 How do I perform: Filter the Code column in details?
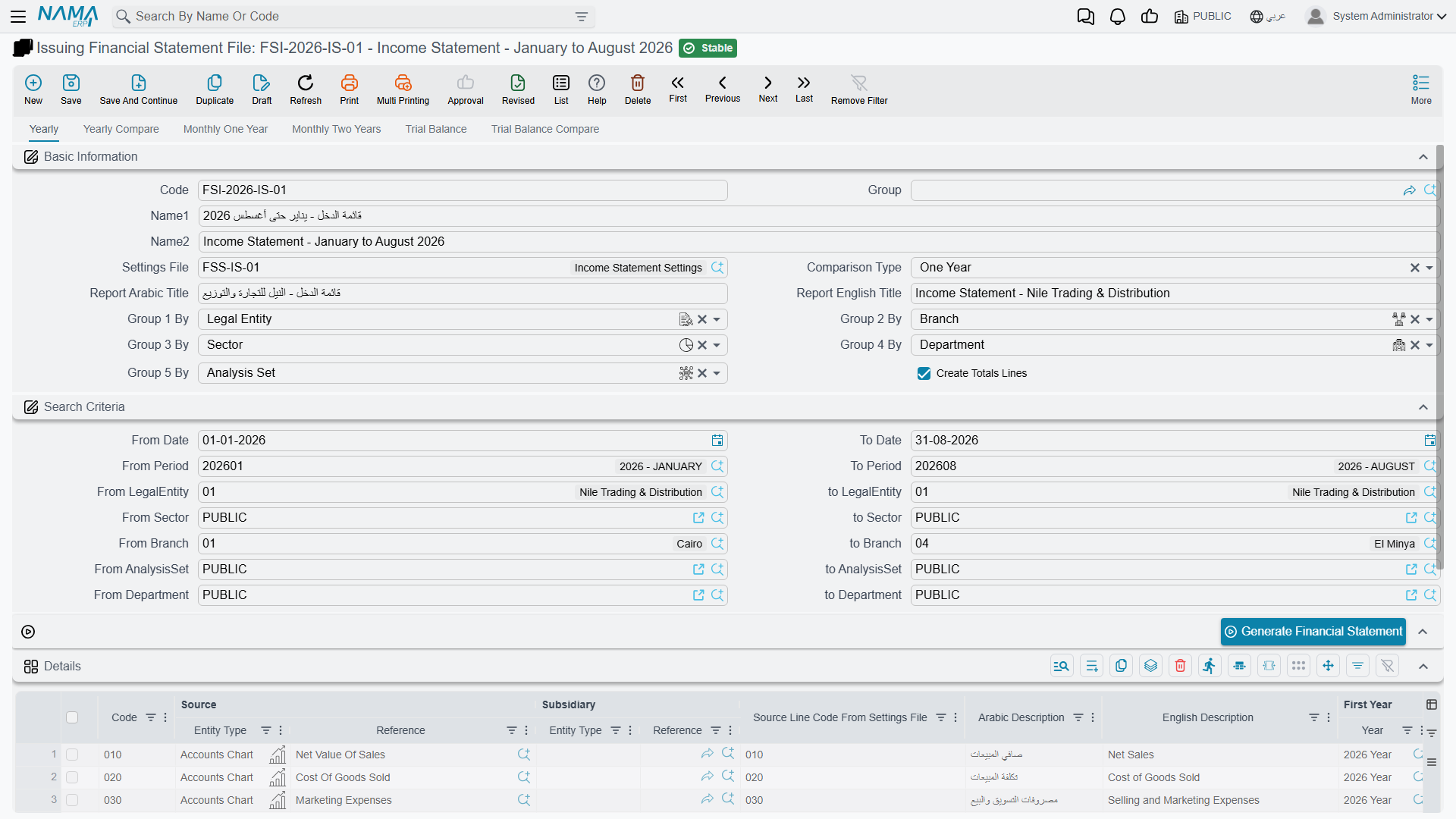pyautogui.click(x=151, y=717)
